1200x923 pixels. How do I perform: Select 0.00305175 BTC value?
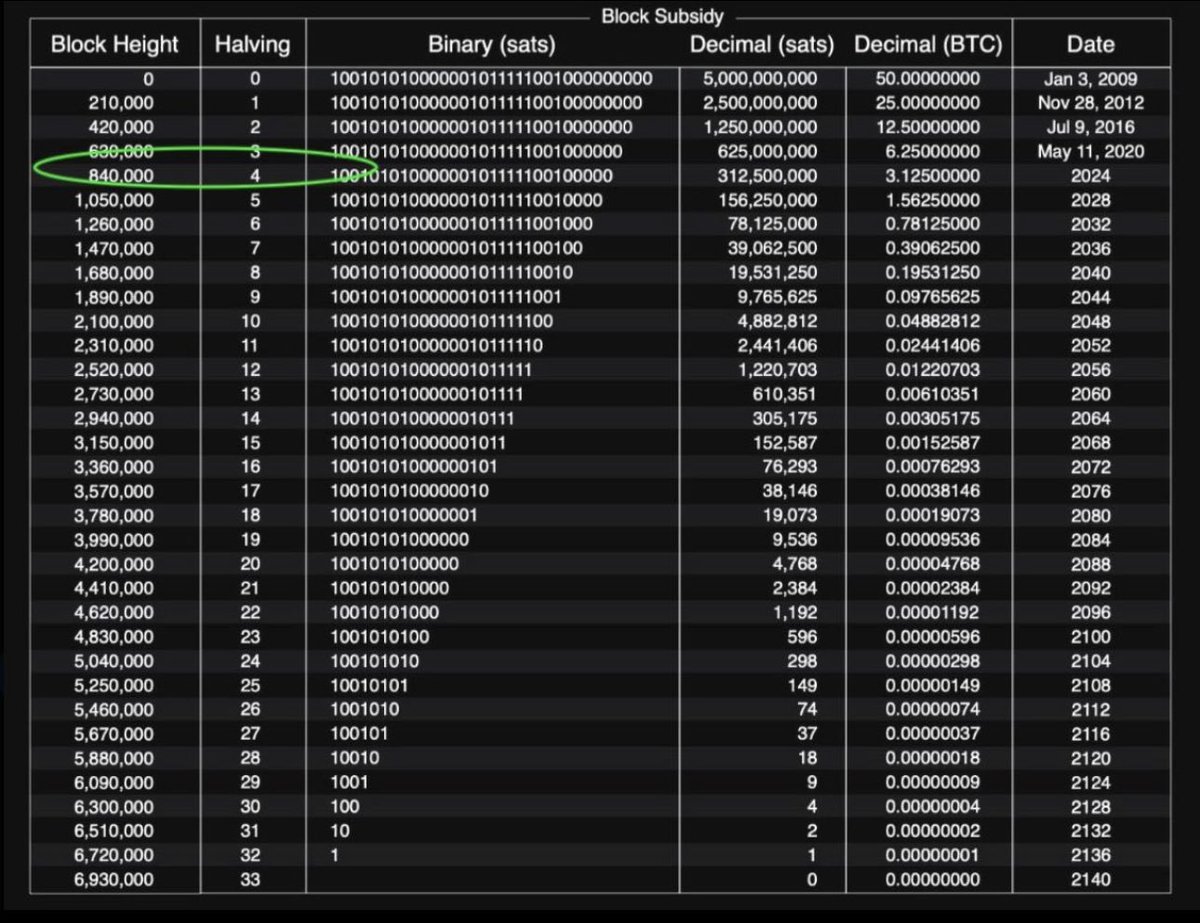[933, 419]
